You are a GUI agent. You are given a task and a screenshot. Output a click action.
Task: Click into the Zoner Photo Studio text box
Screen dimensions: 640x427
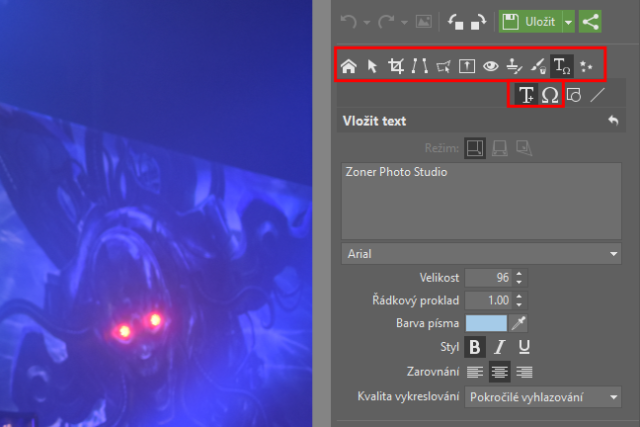point(481,201)
